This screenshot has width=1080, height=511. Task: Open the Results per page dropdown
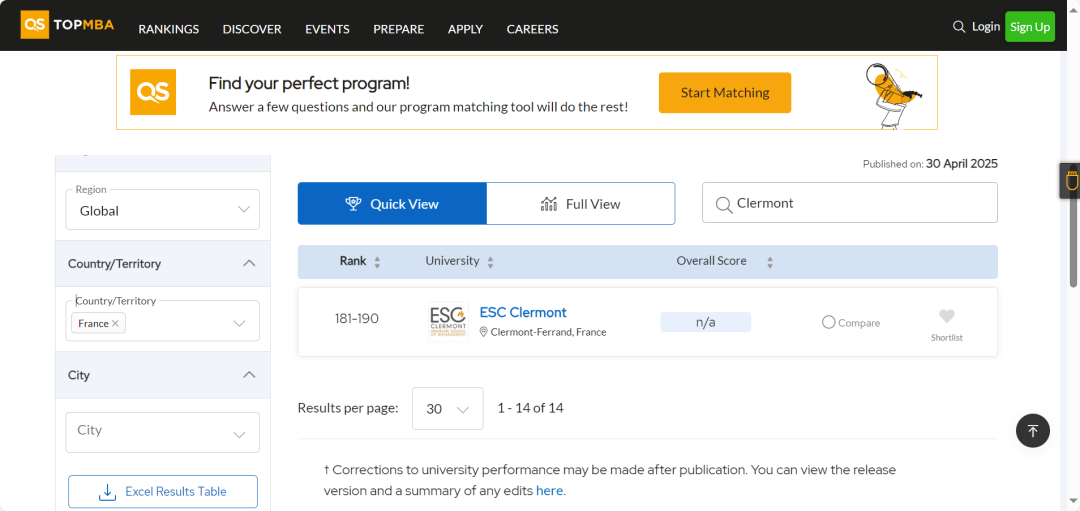click(448, 408)
